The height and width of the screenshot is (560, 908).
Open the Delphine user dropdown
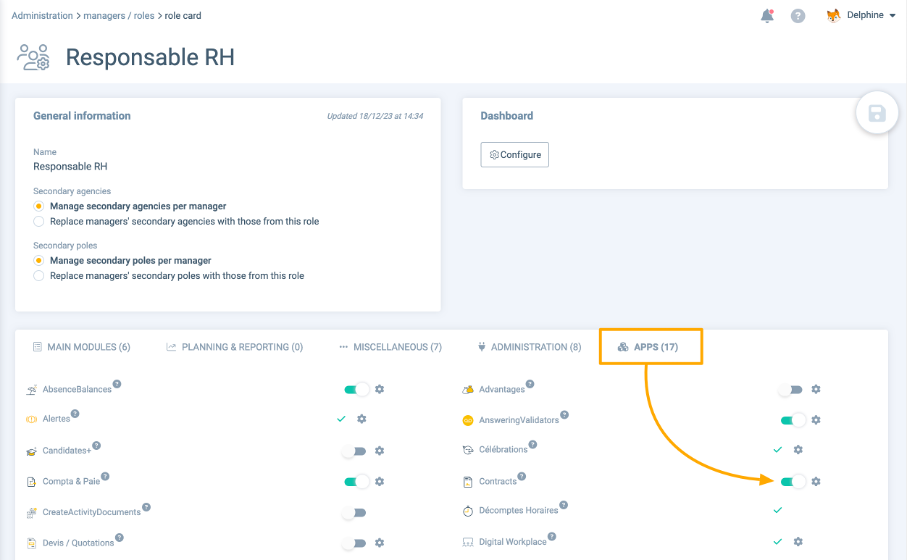[861, 16]
